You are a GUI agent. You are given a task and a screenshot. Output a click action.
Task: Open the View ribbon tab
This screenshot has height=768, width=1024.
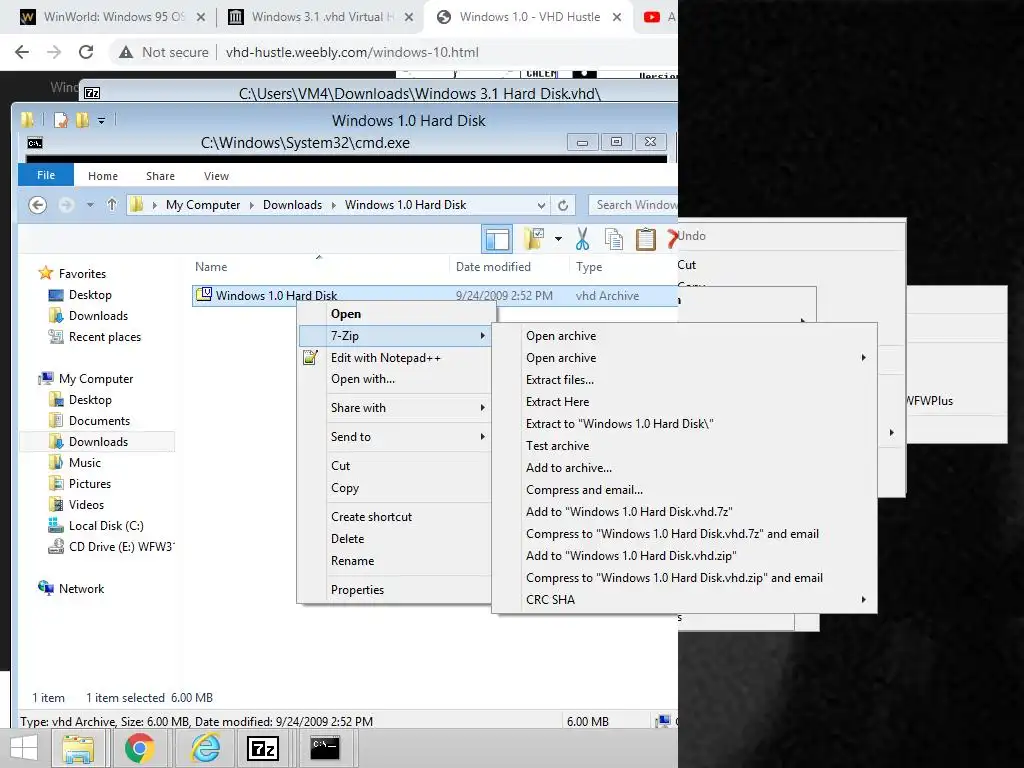[216, 176]
